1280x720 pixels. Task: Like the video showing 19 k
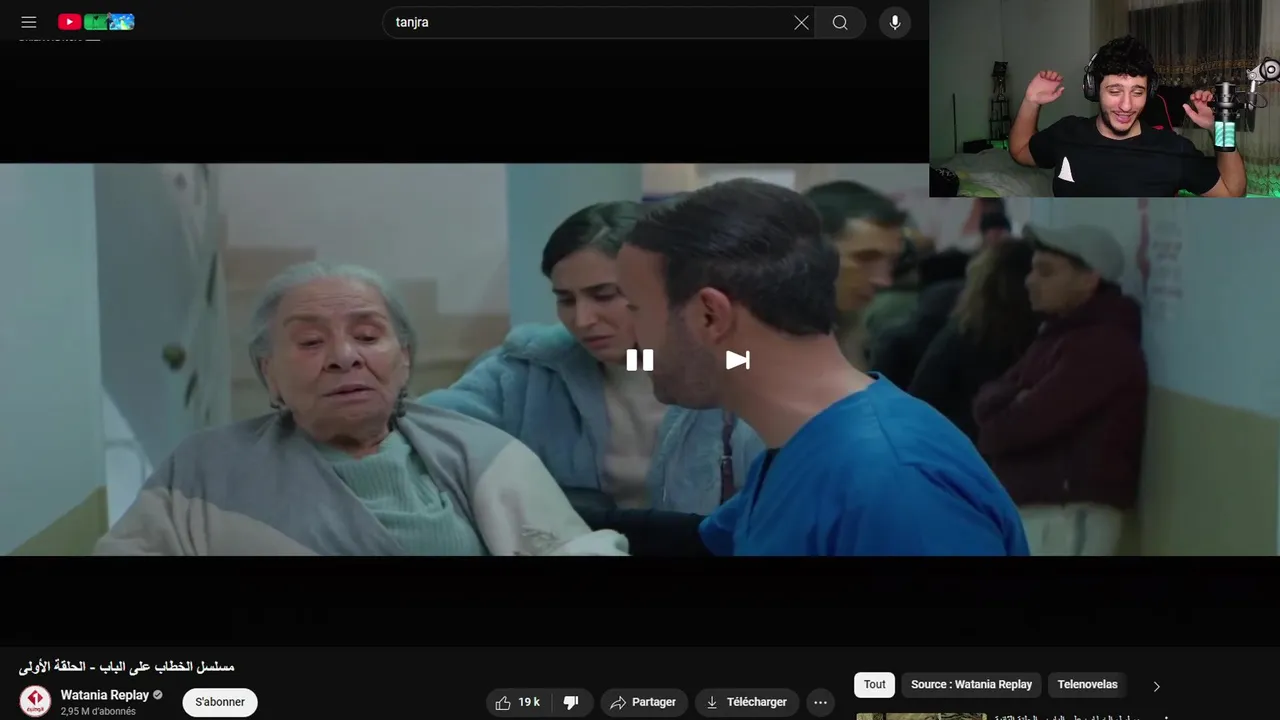[x=518, y=702]
